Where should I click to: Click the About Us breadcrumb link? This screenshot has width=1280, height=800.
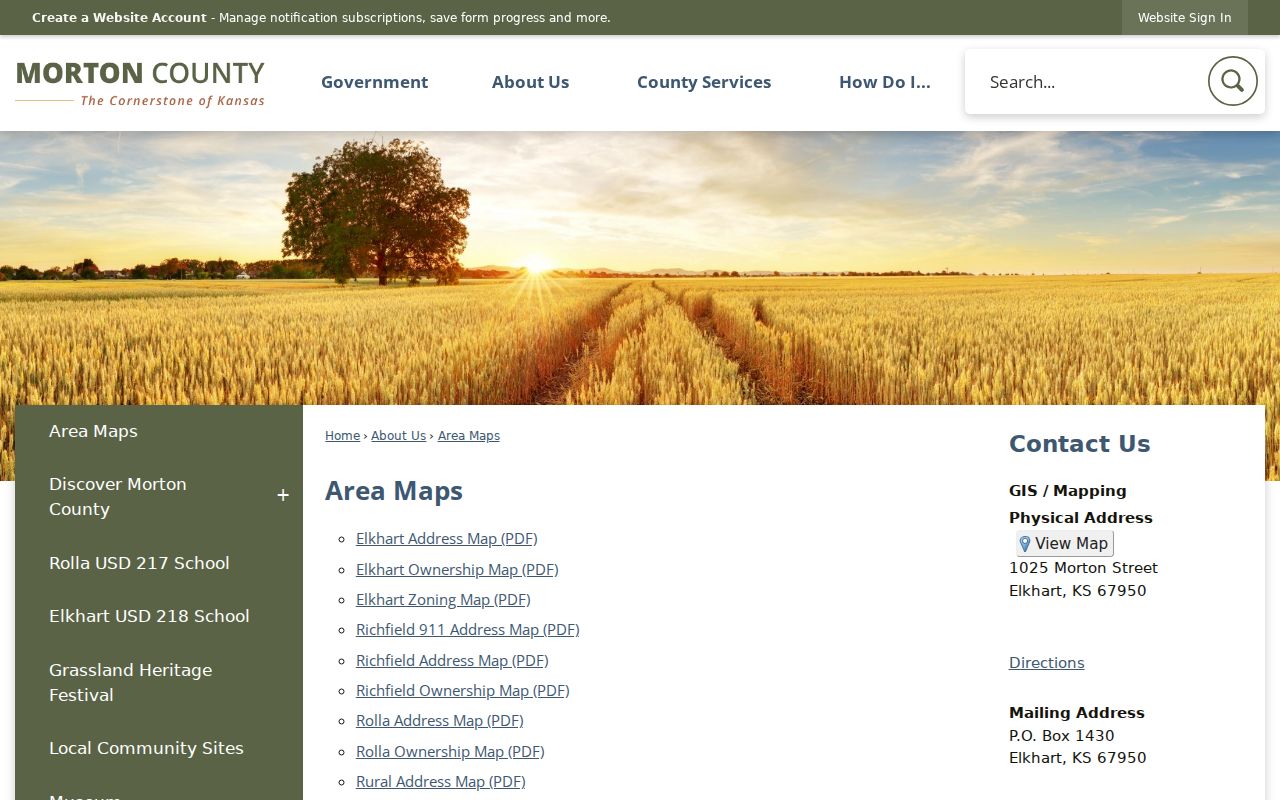tap(398, 436)
